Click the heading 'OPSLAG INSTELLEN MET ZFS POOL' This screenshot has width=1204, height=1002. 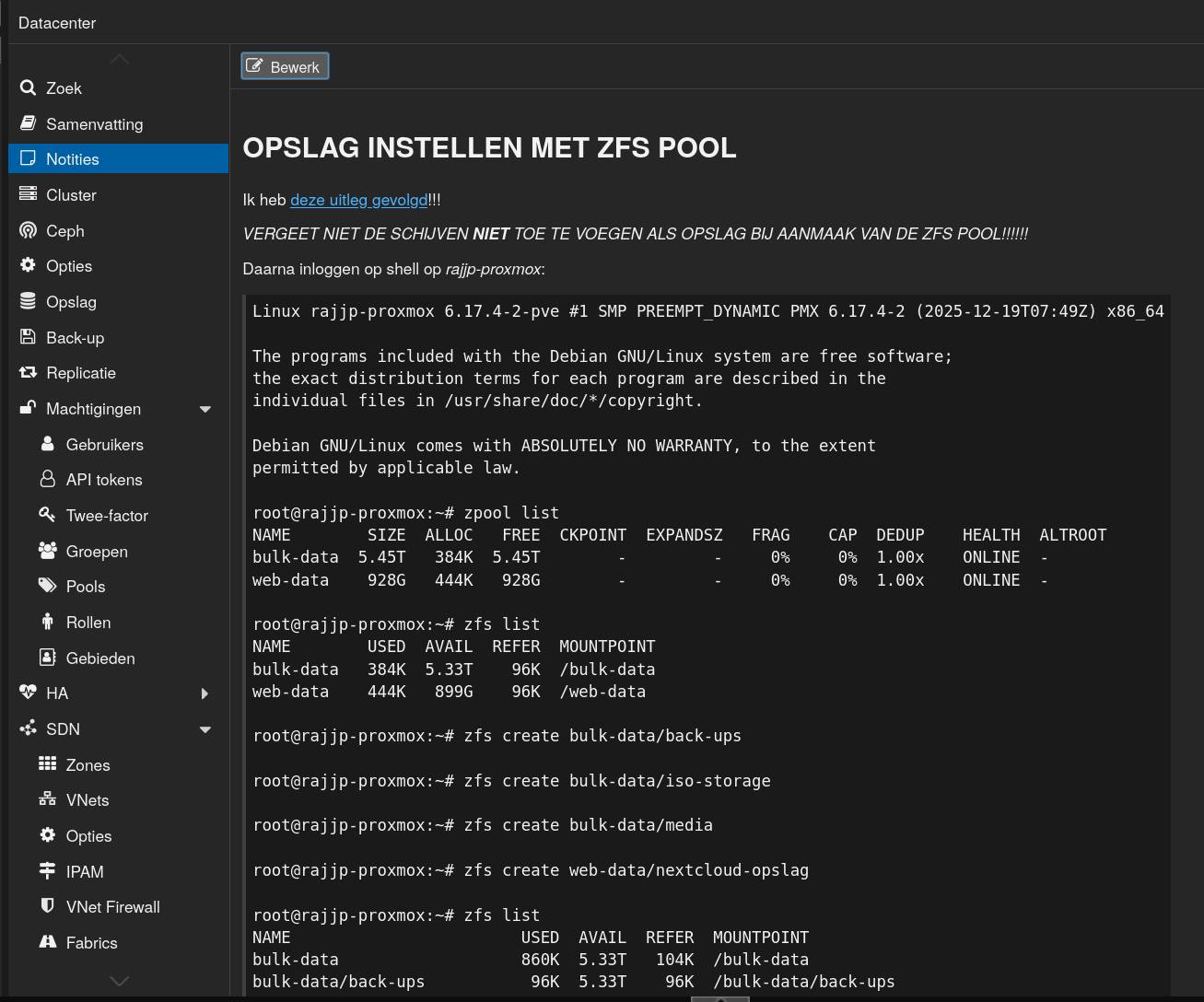[x=489, y=147]
